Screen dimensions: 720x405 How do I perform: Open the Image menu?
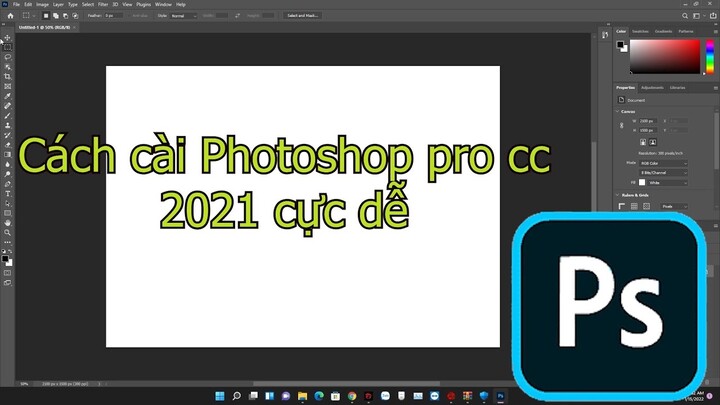[42, 5]
